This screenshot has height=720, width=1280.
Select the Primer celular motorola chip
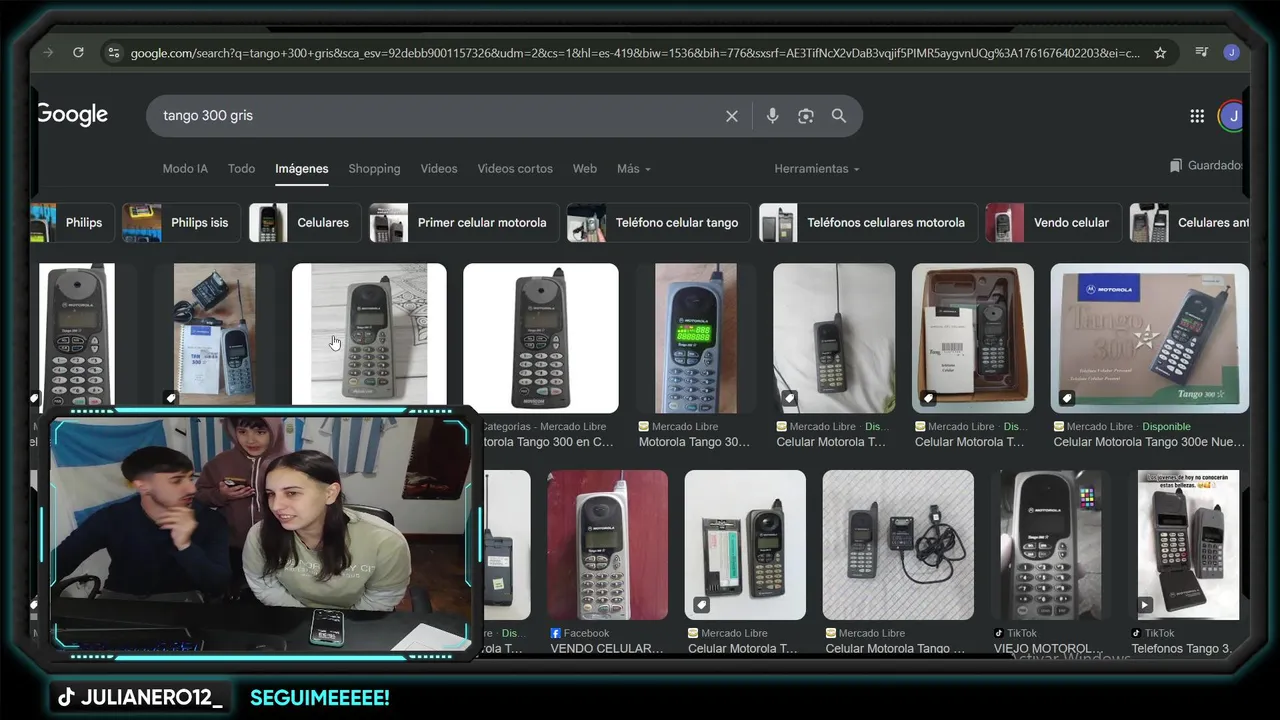(464, 222)
